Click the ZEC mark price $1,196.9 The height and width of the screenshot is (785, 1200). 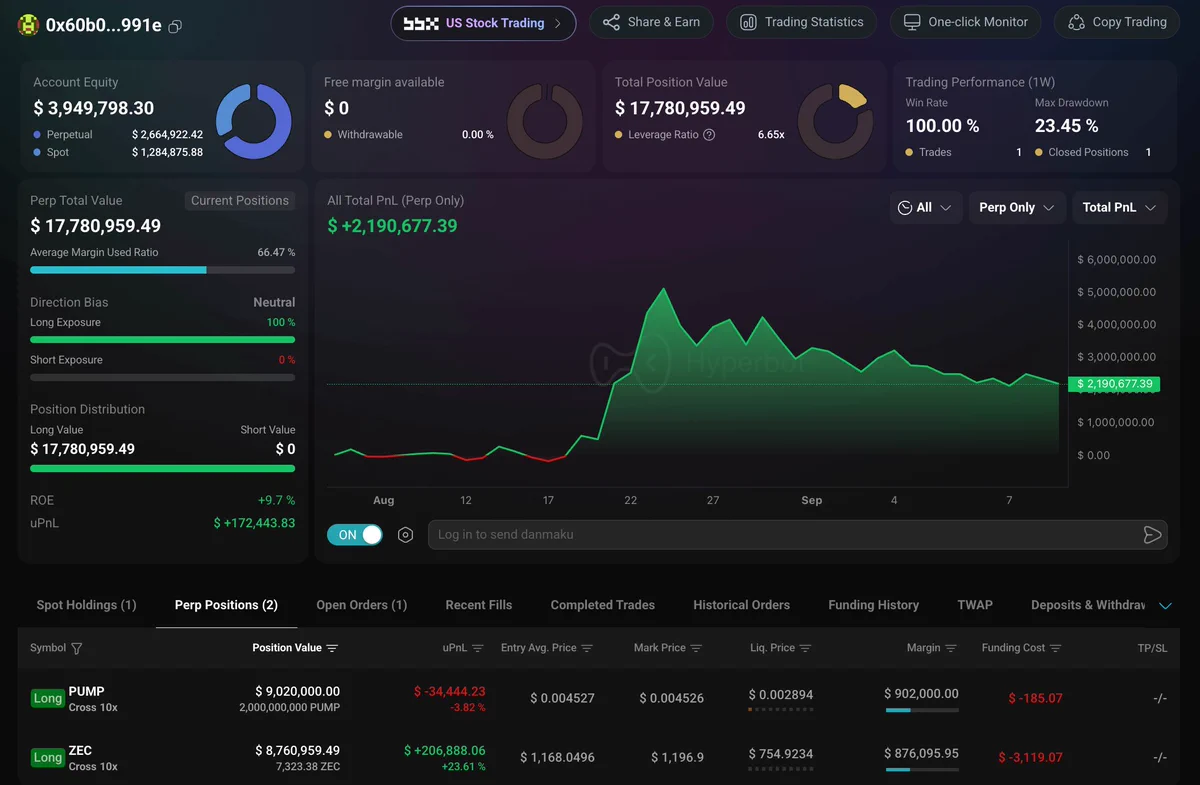[x=677, y=757]
